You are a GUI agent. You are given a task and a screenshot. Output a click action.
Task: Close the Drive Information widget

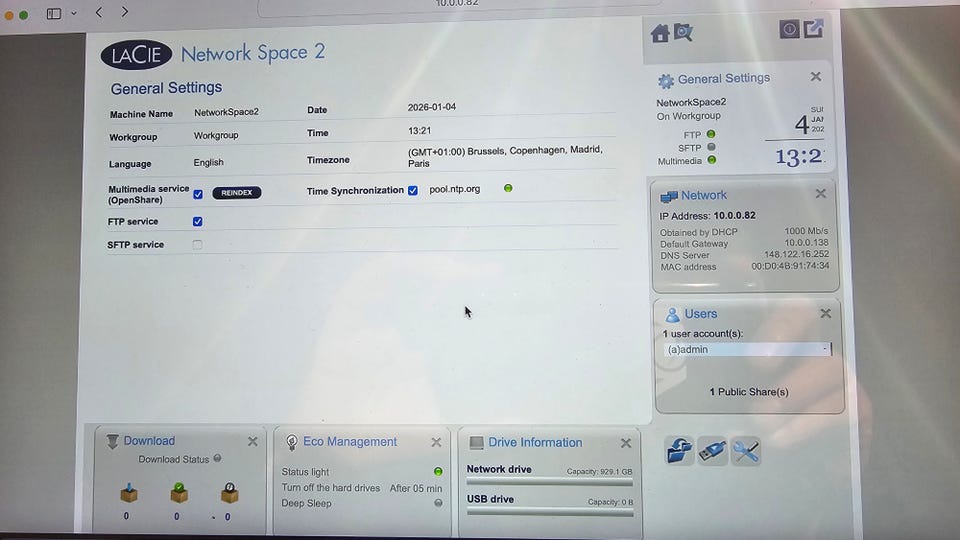(x=625, y=443)
